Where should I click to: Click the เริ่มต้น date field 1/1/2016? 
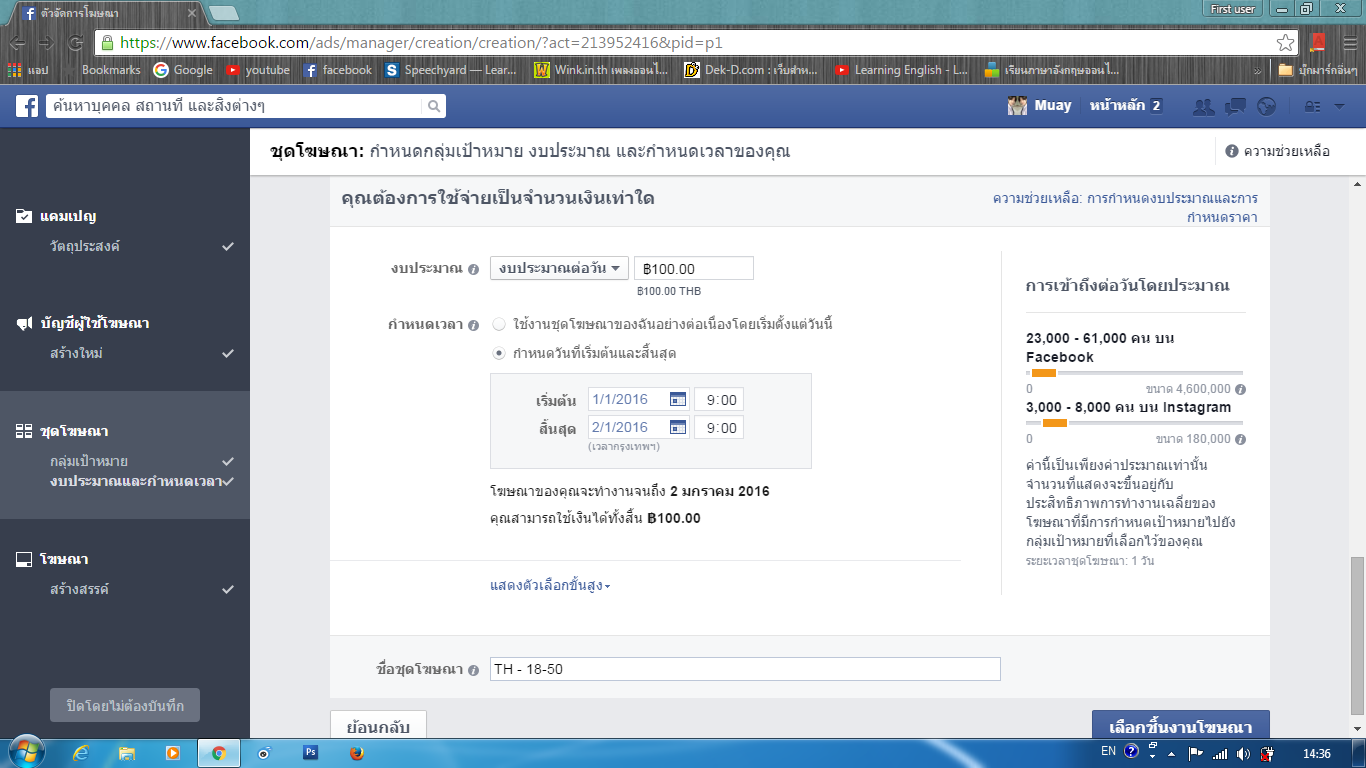click(x=639, y=399)
